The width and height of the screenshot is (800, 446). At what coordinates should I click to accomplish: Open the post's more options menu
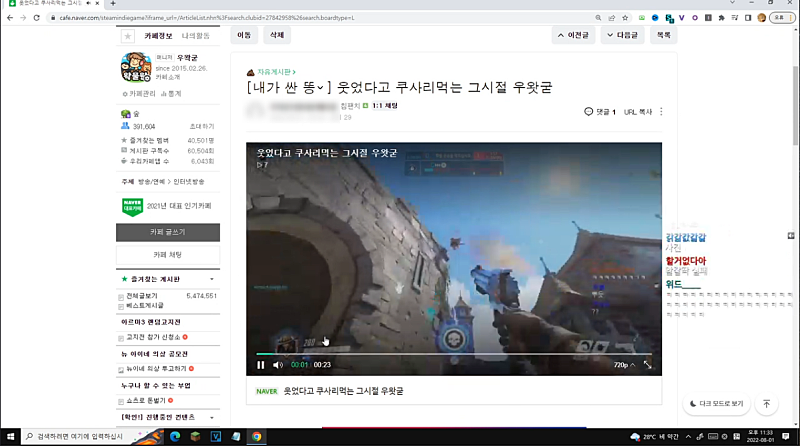click(x=661, y=112)
